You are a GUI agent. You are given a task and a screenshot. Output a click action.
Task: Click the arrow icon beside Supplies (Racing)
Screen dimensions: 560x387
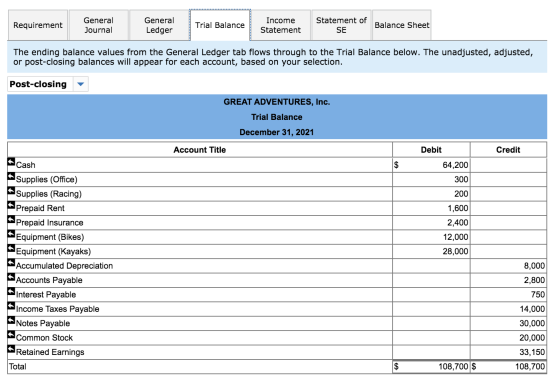tap(11, 191)
